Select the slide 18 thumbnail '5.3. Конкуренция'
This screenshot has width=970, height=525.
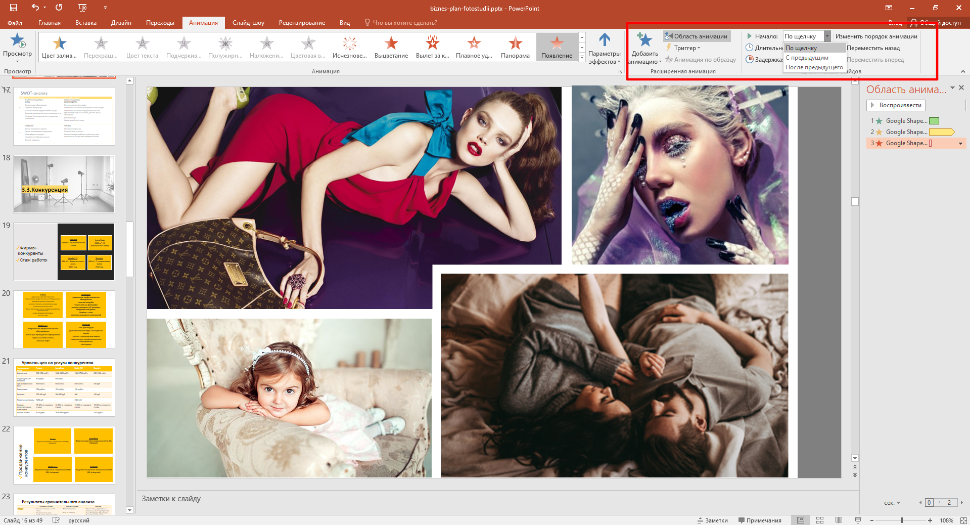coord(64,184)
